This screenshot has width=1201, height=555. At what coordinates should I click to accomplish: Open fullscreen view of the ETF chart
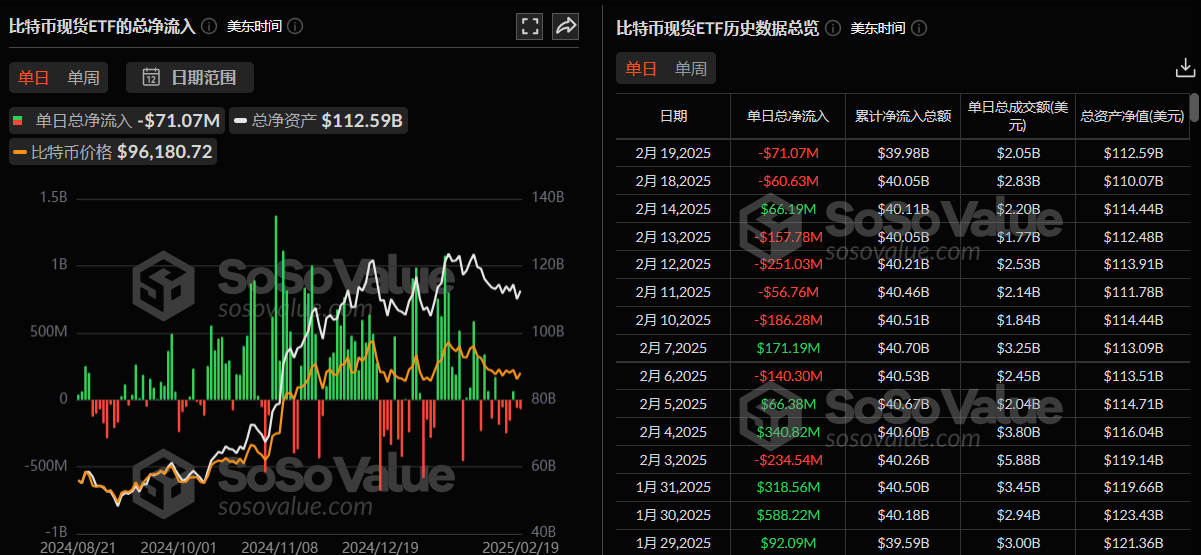[x=530, y=26]
